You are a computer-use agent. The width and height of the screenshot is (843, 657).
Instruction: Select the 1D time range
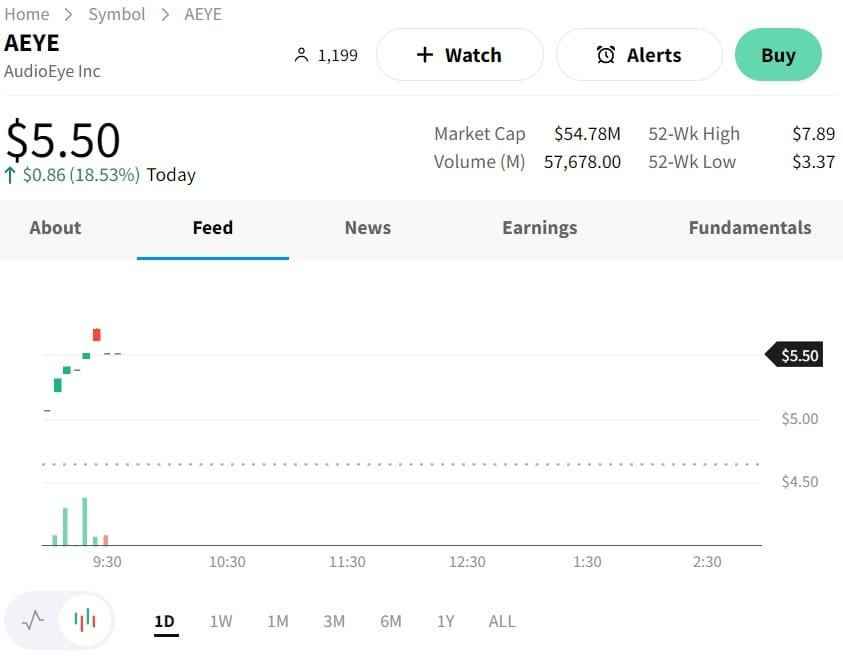(164, 621)
